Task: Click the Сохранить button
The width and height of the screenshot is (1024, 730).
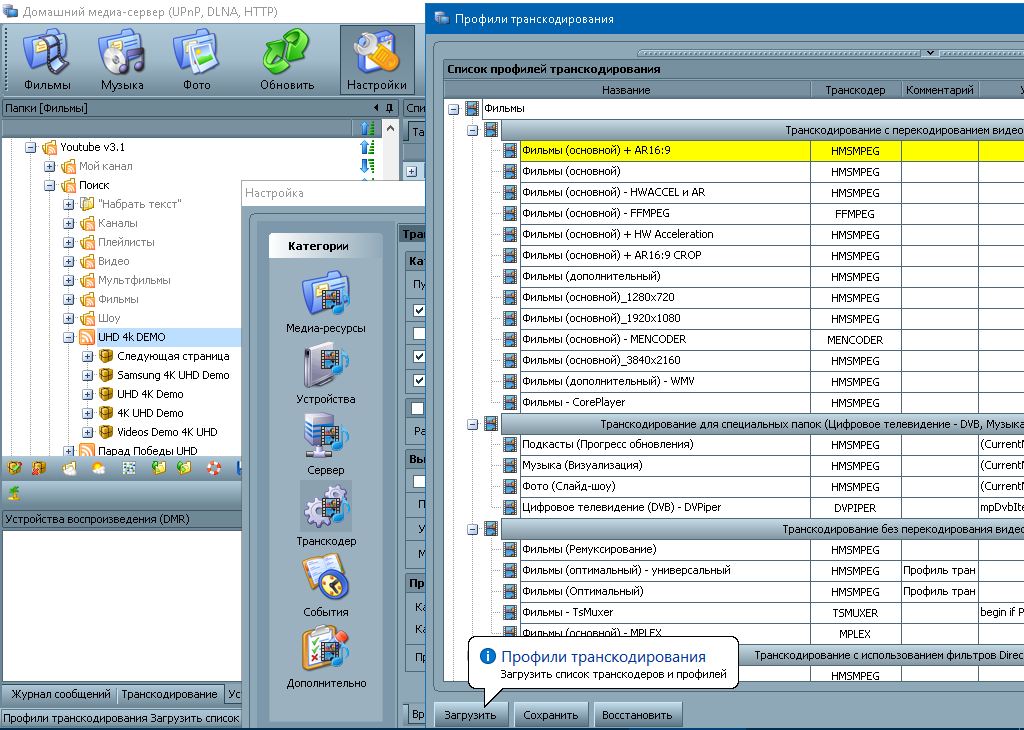Action: pos(551,715)
